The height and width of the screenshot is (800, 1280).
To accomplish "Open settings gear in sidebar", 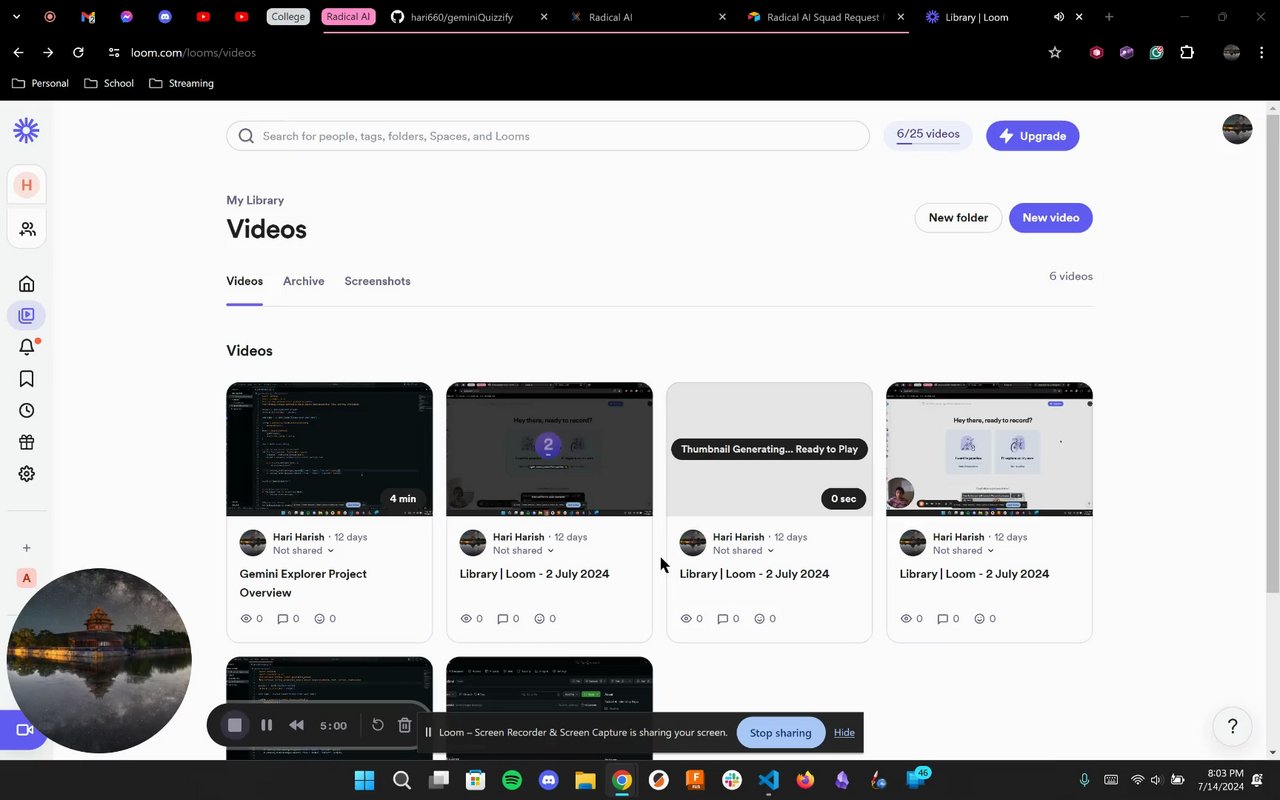I will coord(27,474).
